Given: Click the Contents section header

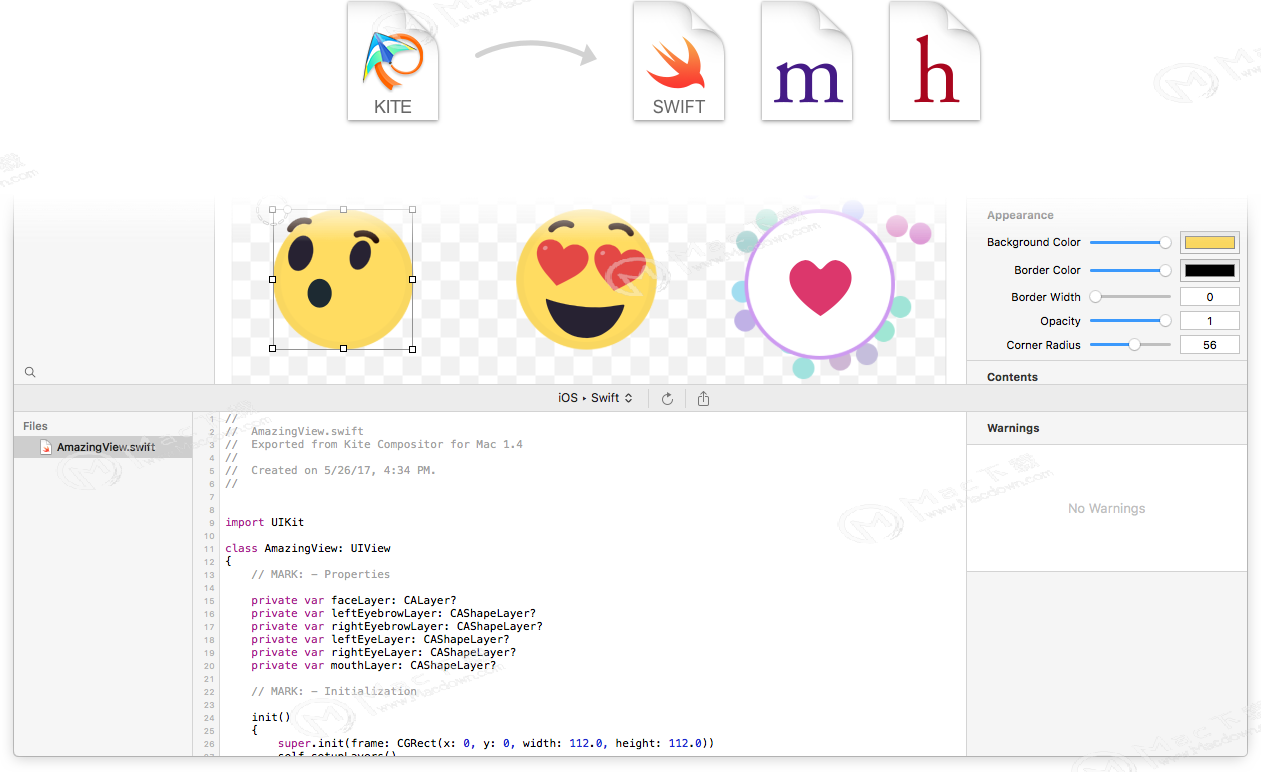Looking at the screenshot, I should 1012,377.
